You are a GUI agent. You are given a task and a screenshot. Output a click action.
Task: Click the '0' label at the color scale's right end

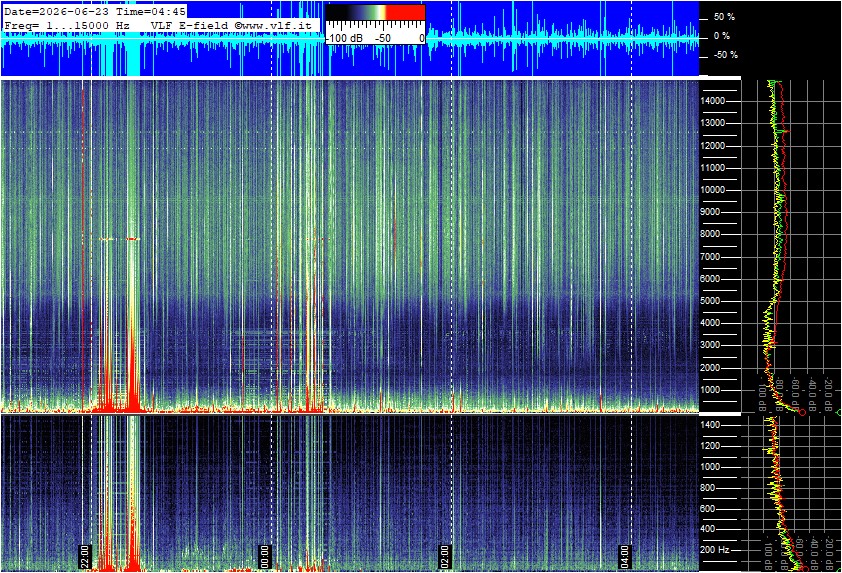(x=422, y=39)
